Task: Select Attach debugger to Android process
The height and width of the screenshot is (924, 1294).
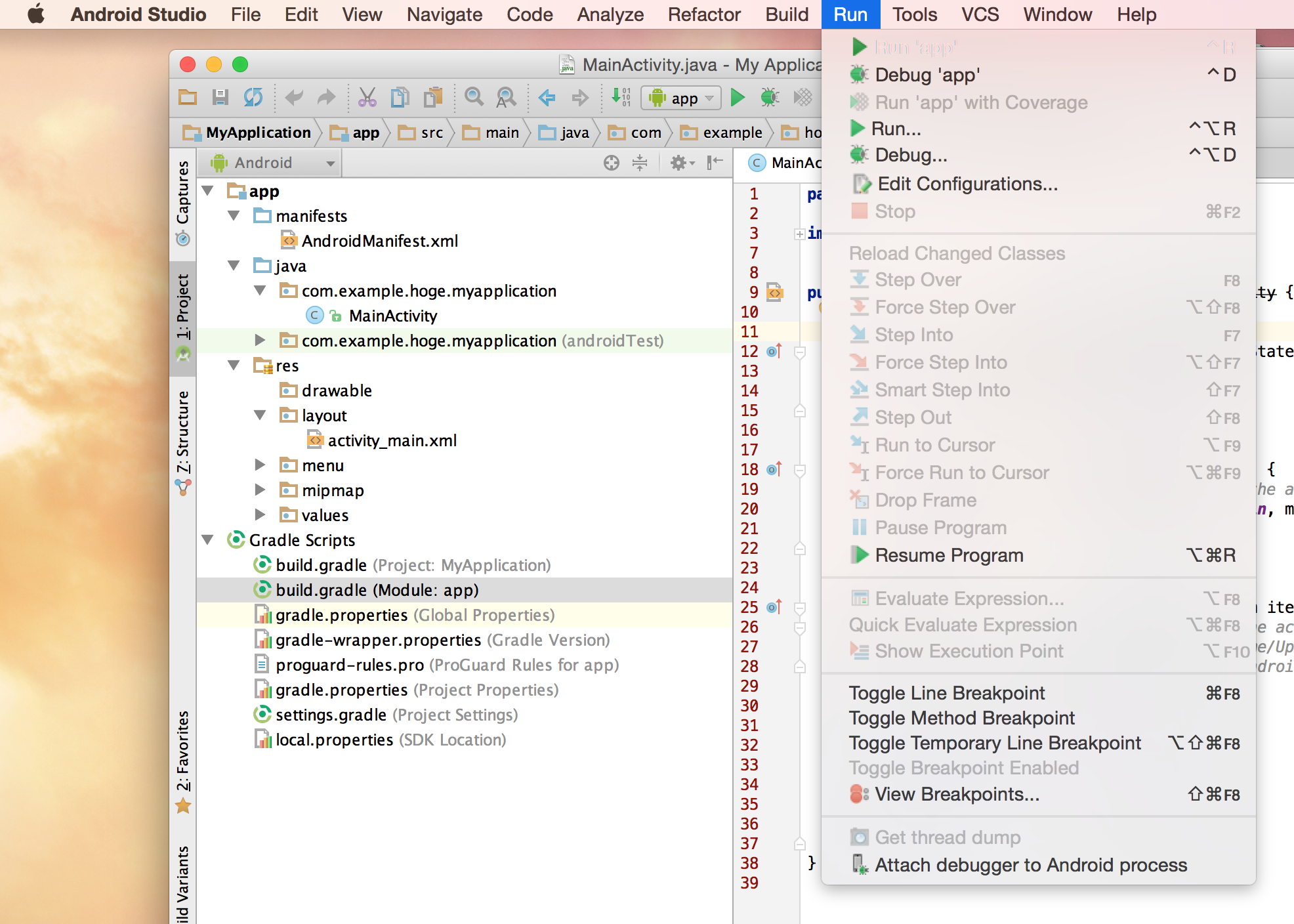Action: point(1039,865)
